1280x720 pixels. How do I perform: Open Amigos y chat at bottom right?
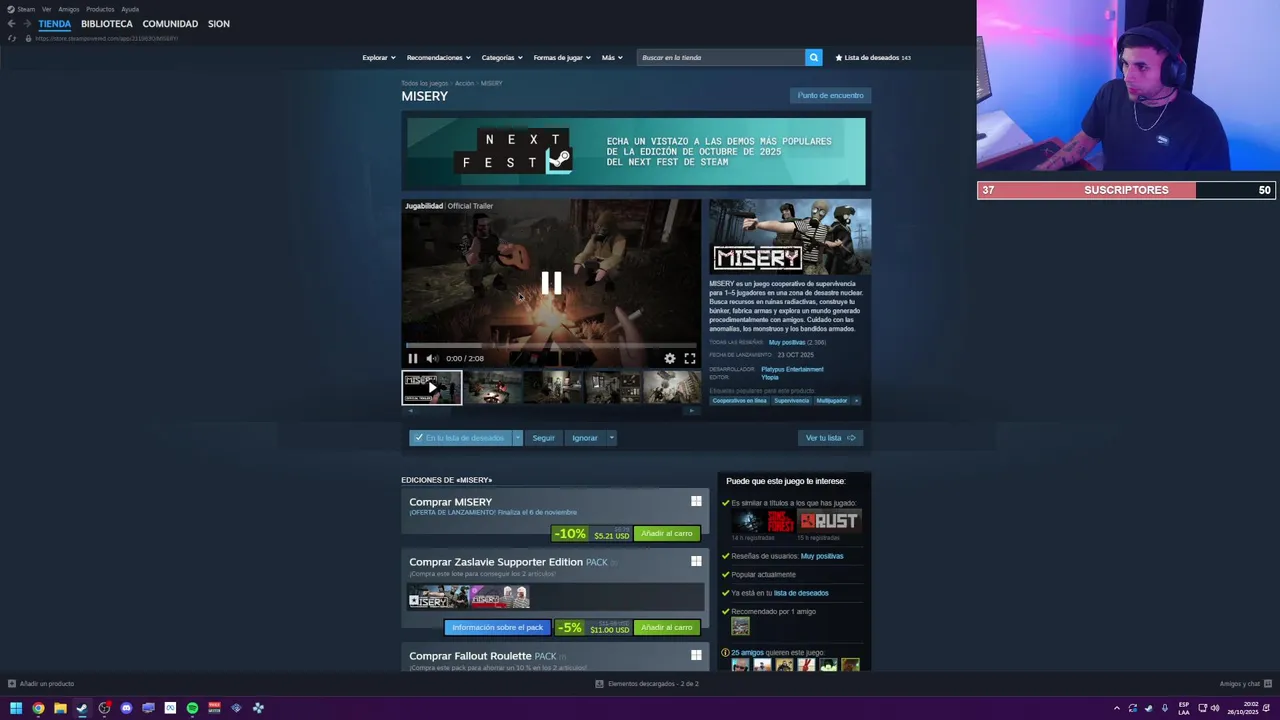pos(1246,684)
